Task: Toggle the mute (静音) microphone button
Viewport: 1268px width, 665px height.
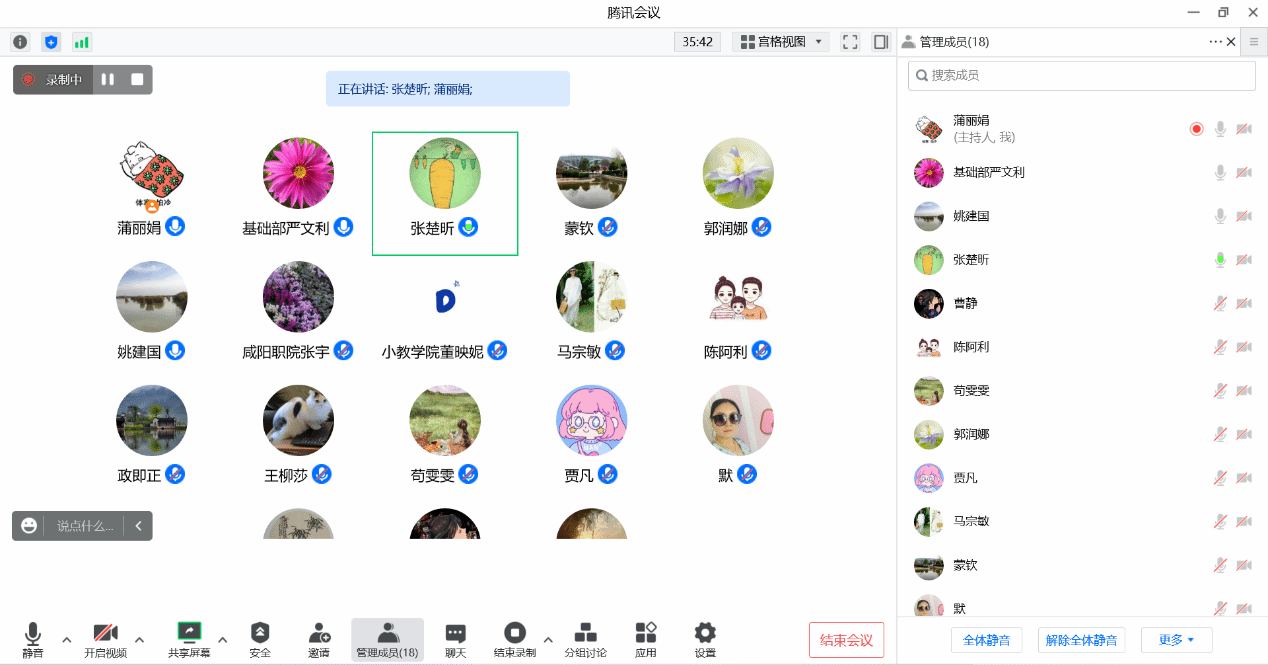Action: pos(33,633)
